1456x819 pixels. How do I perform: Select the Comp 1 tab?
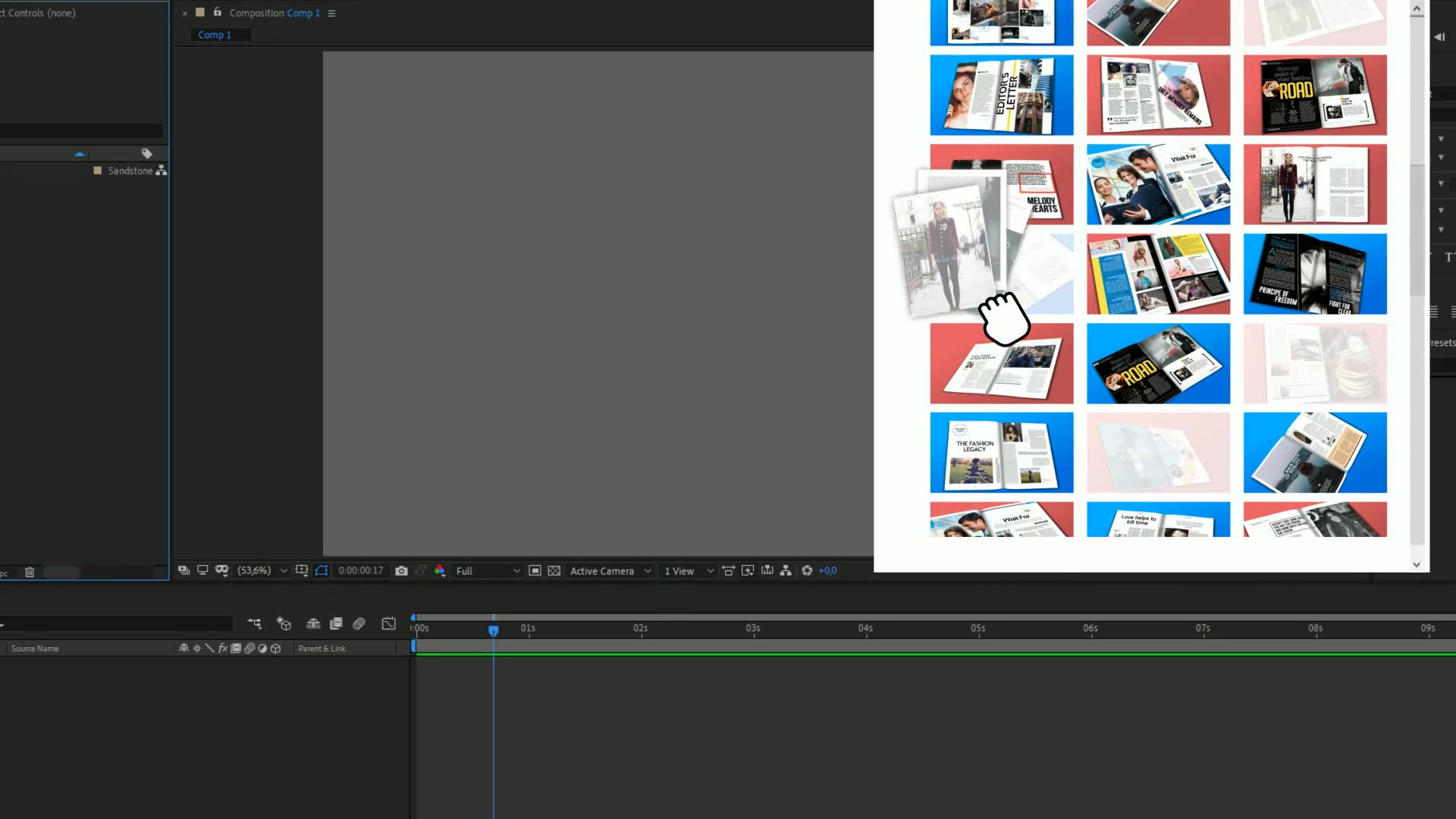215,35
